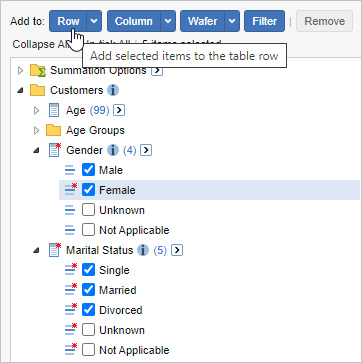
Task: Click the Divorced row label
Action: pos(121,310)
